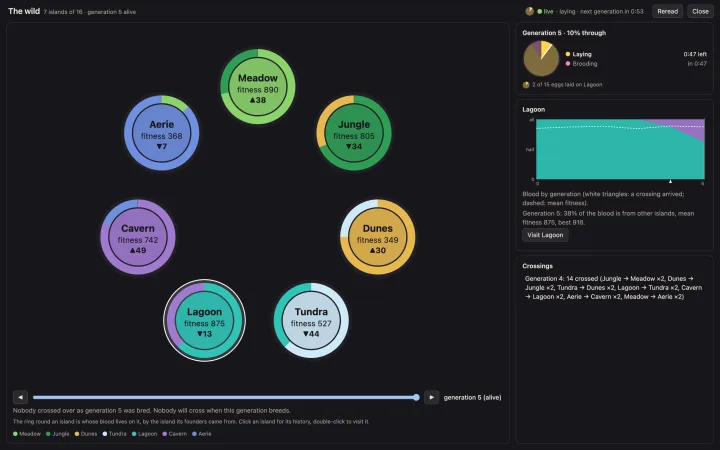Click the 'Lagoon' panel heading
Viewport: 720px width, 450px height.
534,109
